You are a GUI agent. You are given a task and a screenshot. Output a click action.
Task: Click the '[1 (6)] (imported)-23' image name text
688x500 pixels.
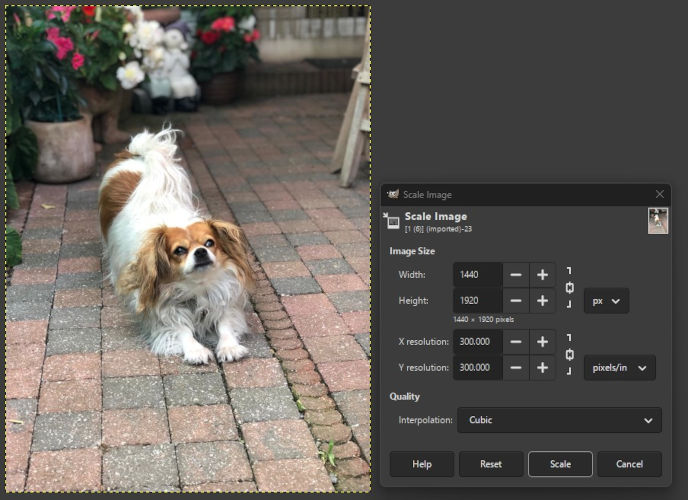click(x=438, y=229)
